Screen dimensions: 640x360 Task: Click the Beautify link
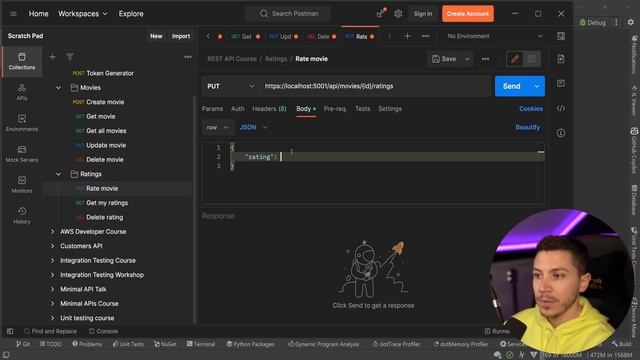527,127
